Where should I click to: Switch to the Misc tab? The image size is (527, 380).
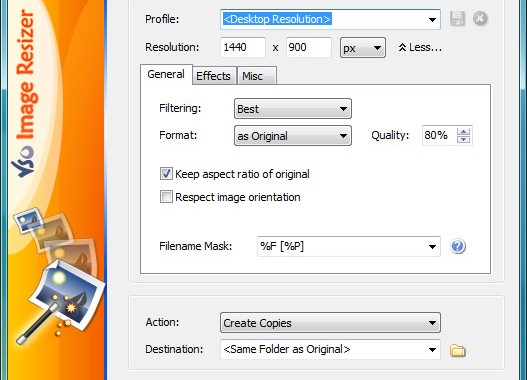click(257, 76)
